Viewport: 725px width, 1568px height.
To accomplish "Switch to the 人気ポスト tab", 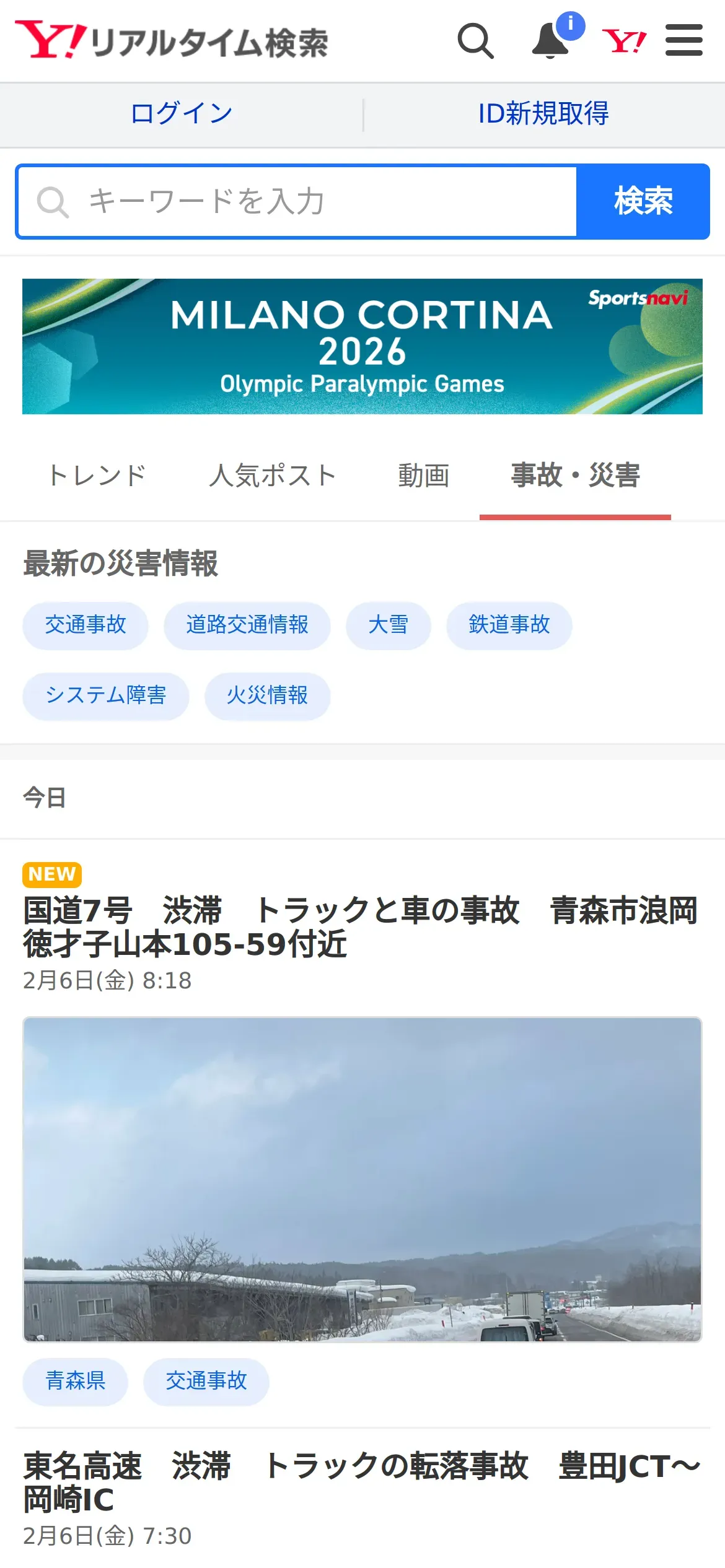I will (273, 476).
